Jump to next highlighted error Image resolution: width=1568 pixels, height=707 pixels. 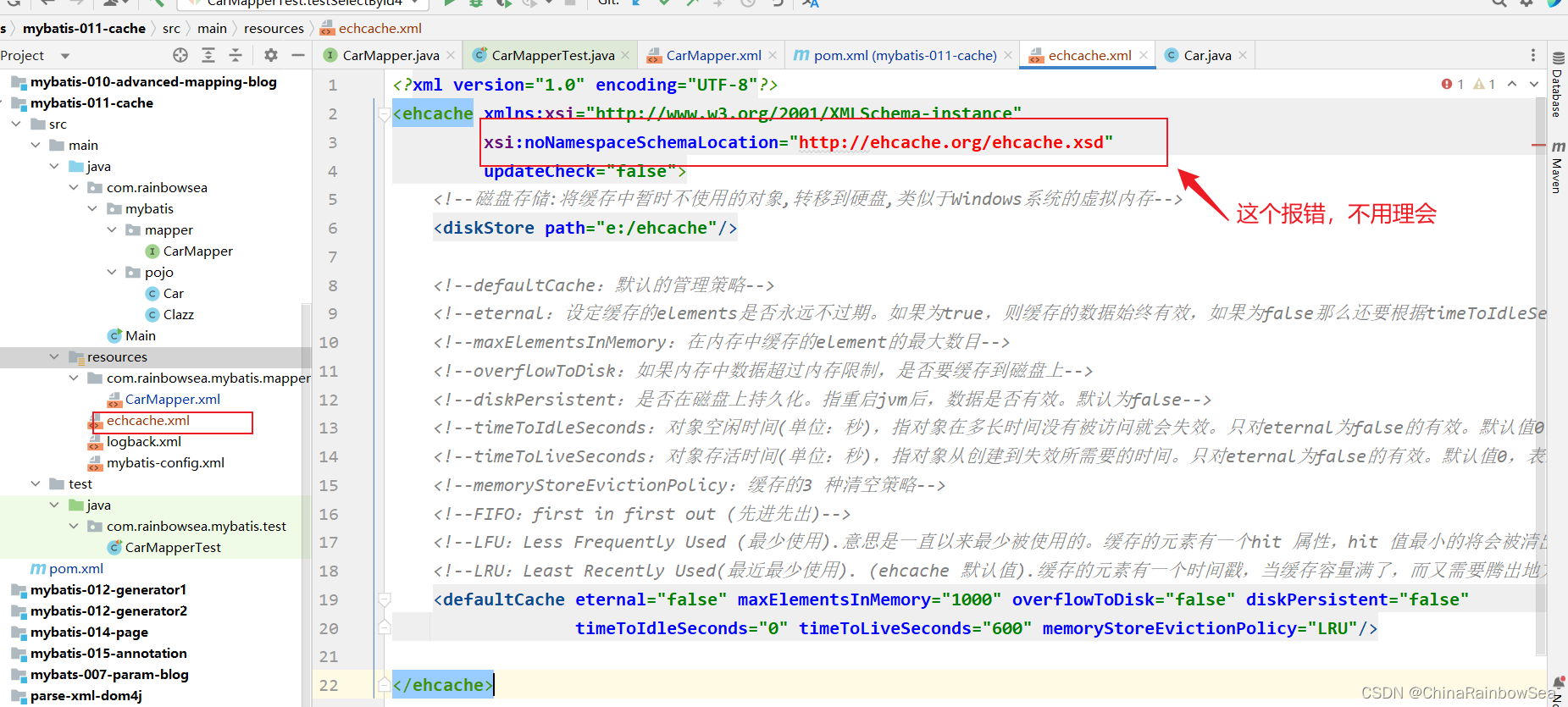[1534, 84]
